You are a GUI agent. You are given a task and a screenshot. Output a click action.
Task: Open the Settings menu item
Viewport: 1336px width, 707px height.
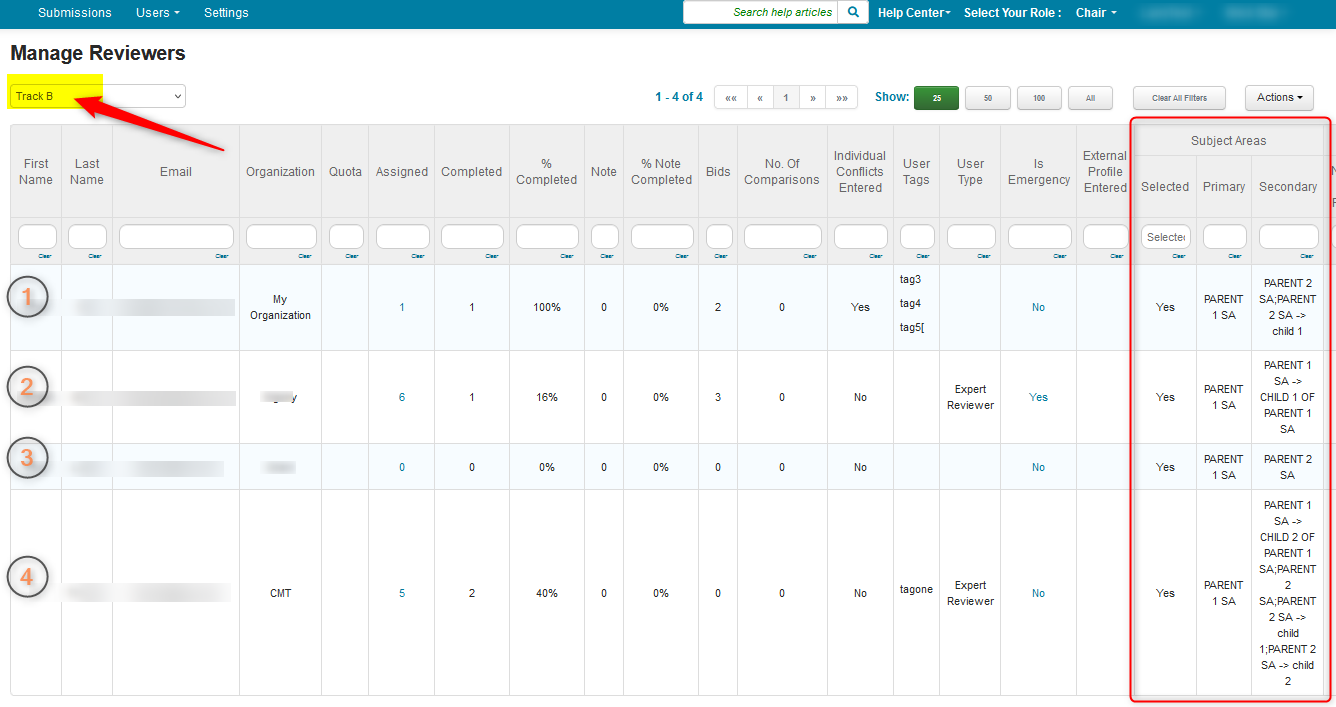226,13
